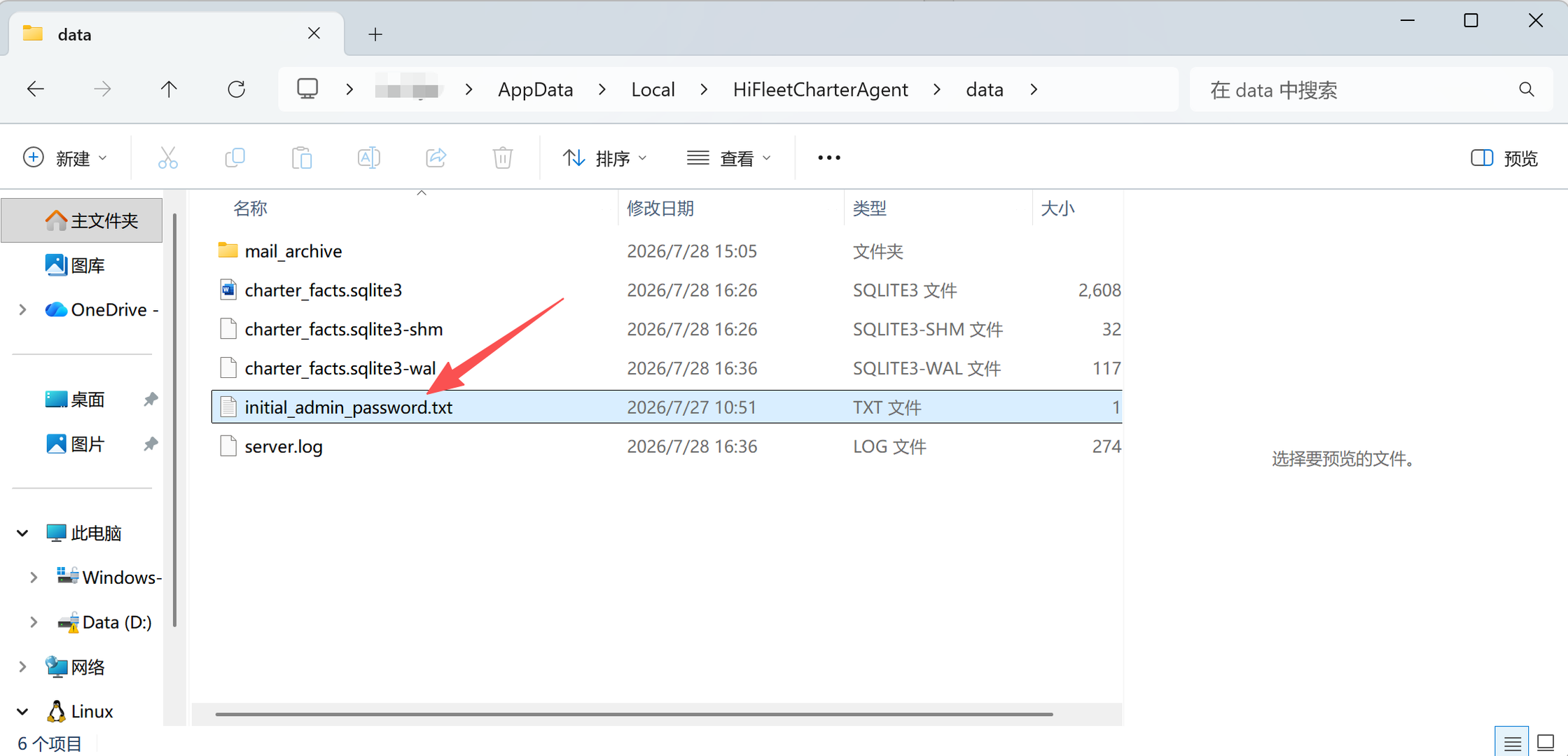Close the data tab
The height and width of the screenshot is (756, 1568).
point(314,33)
